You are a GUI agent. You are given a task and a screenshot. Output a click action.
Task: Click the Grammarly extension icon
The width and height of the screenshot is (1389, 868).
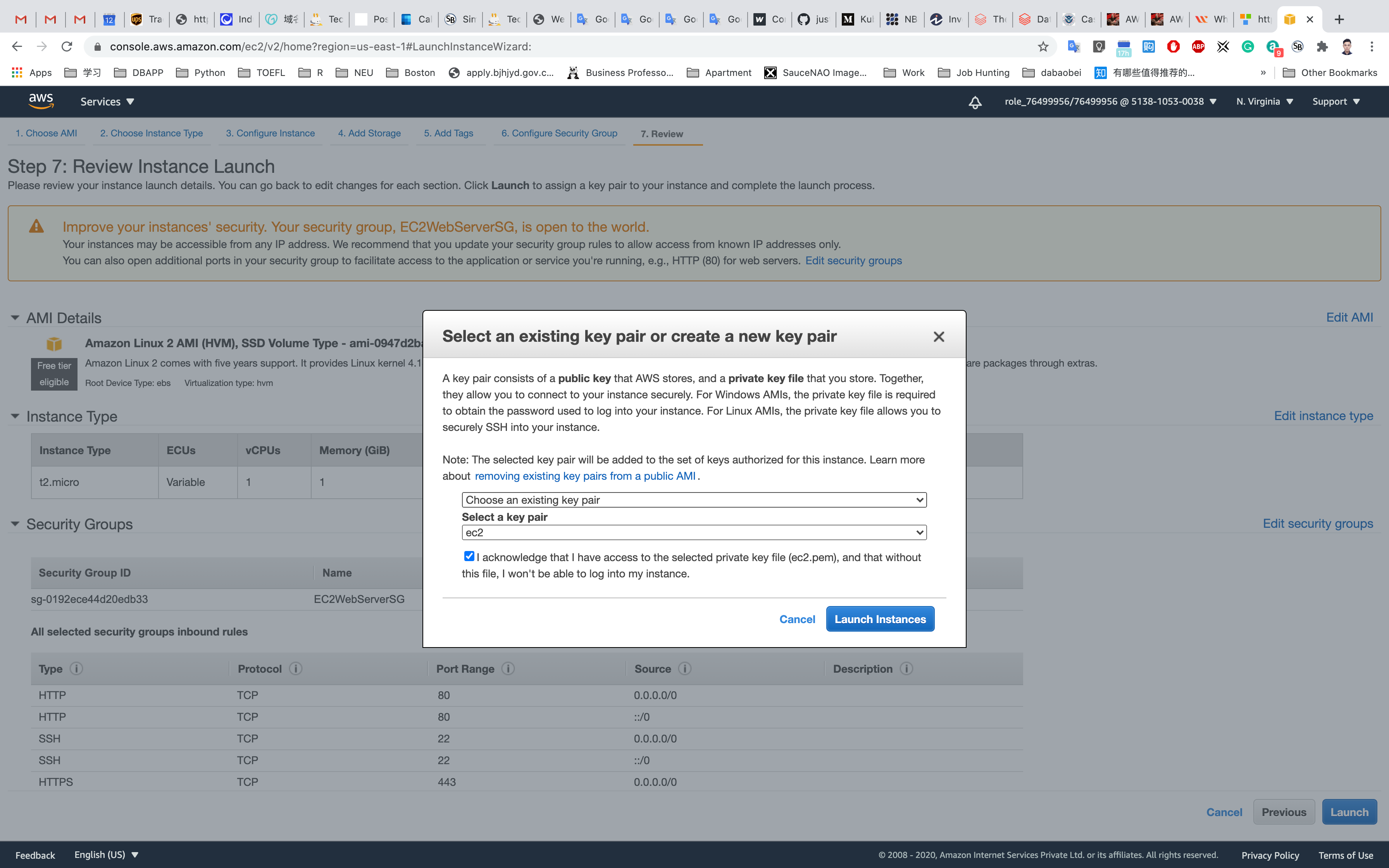pos(1247,47)
